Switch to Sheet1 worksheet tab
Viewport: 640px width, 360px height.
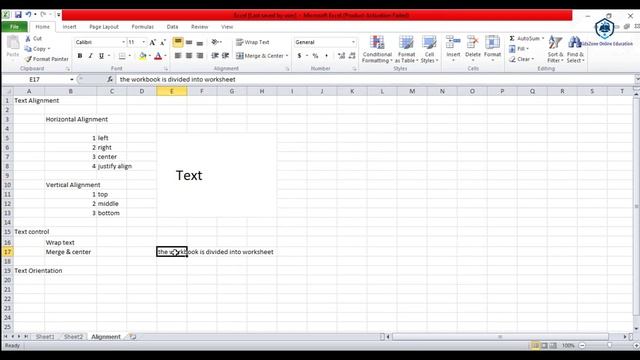[x=45, y=337]
